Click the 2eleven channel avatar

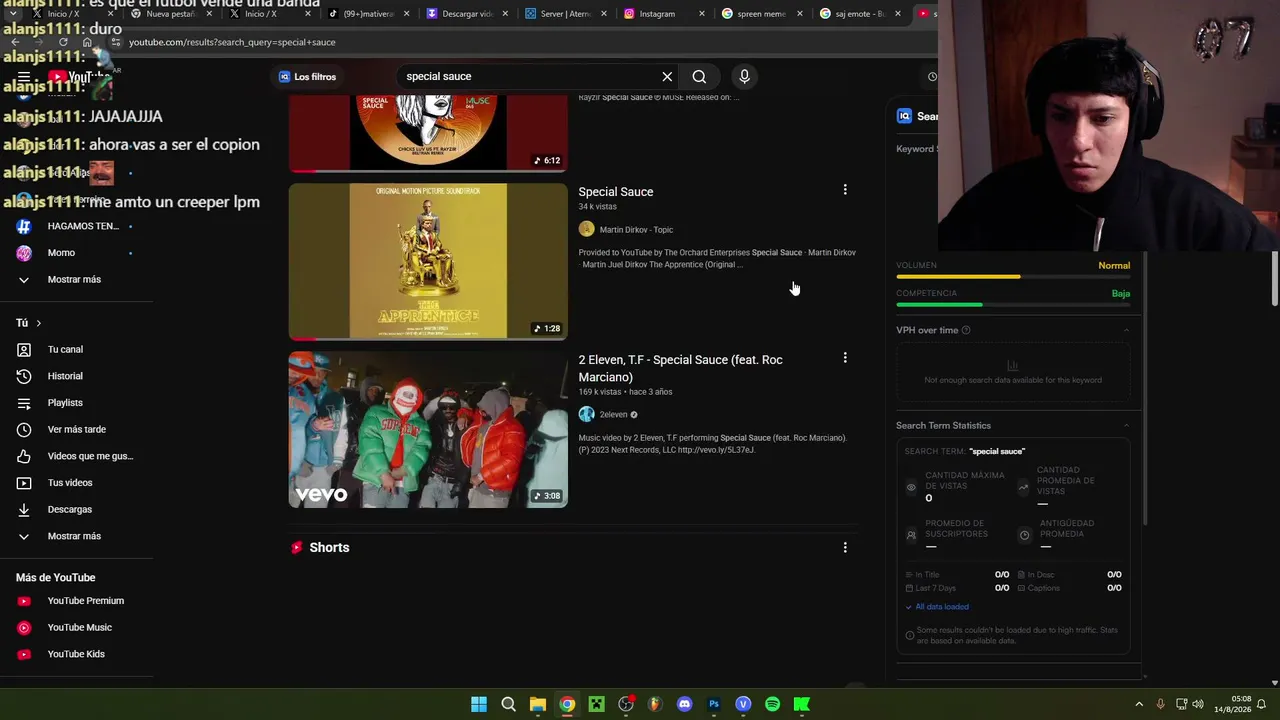click(586, 414)
